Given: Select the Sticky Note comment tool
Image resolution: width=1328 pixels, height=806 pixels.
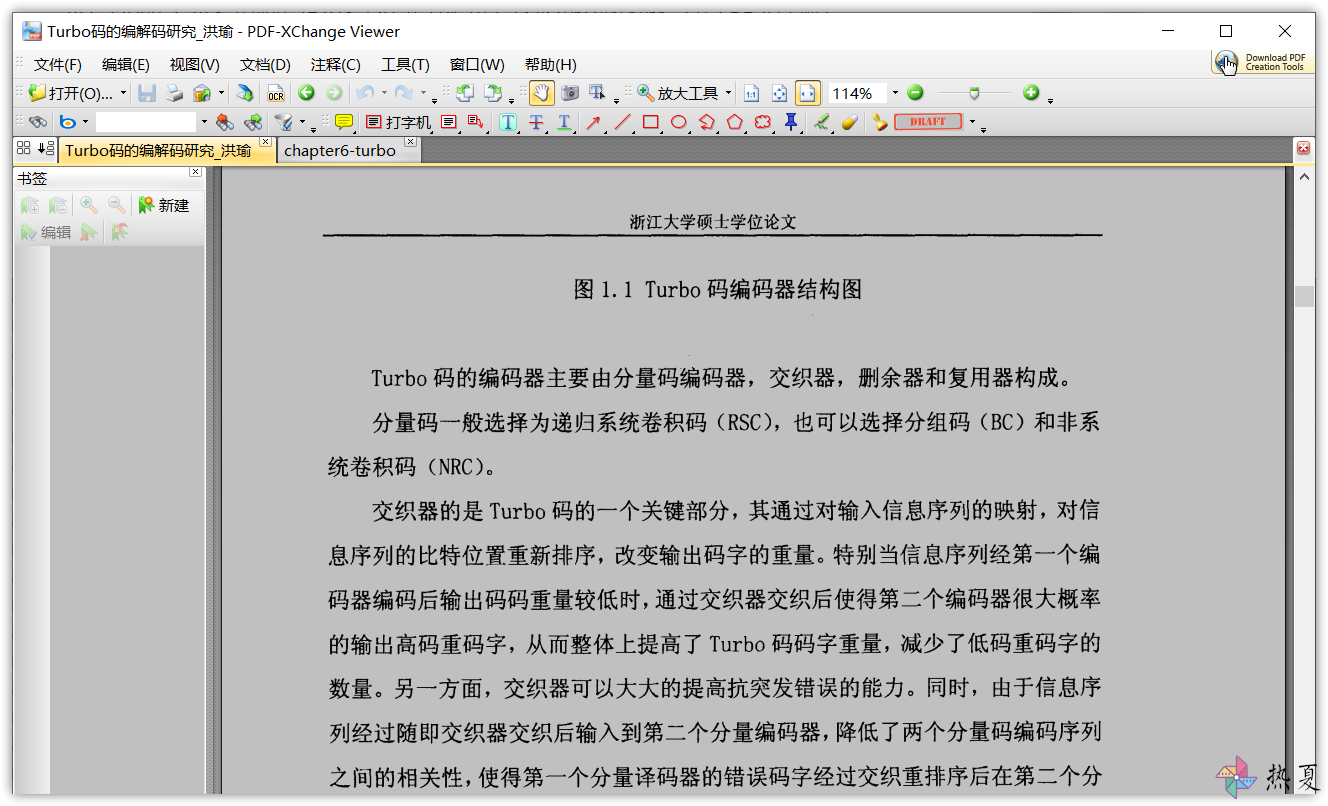Looking at the screenshot, I should pos(344,122).
